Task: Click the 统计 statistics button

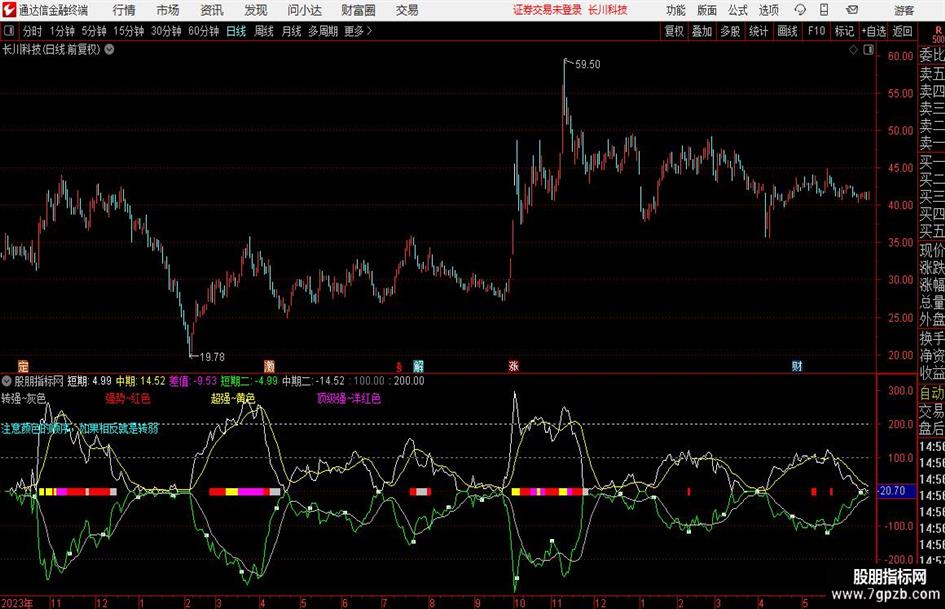Action: 758,31
